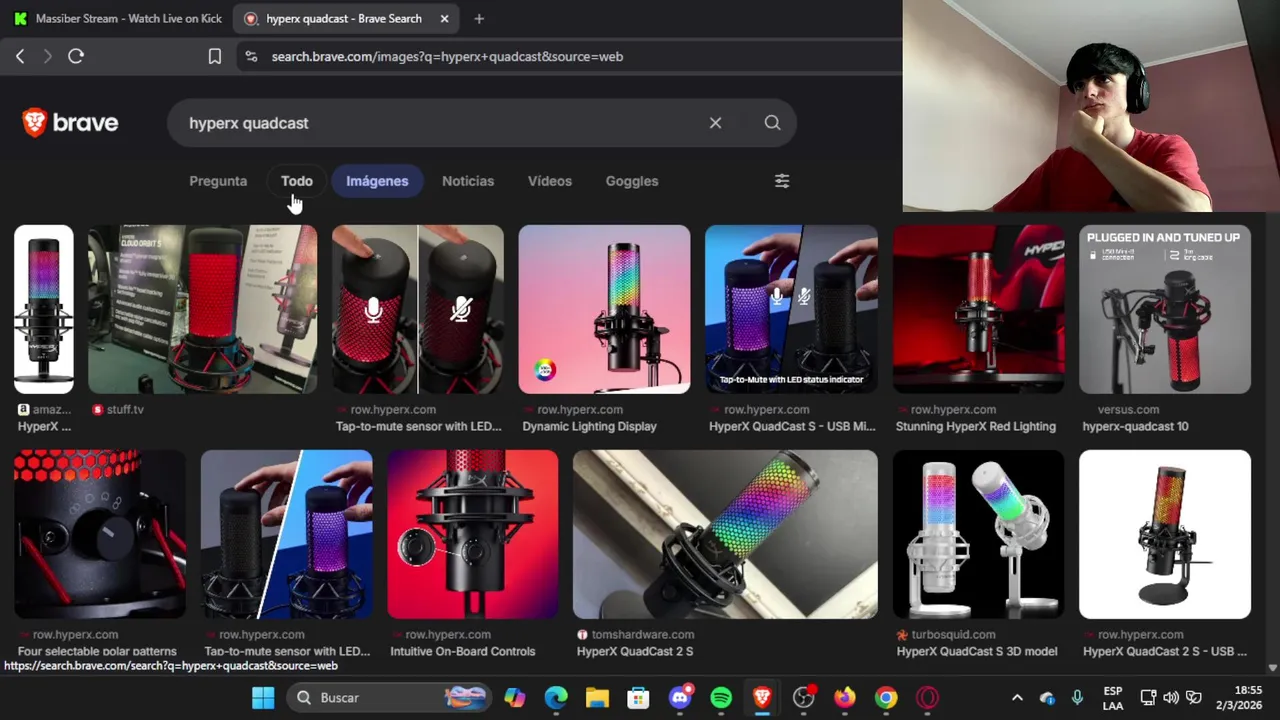Click the Intuitive On-Board Controls caption

[x=463, y=651]
